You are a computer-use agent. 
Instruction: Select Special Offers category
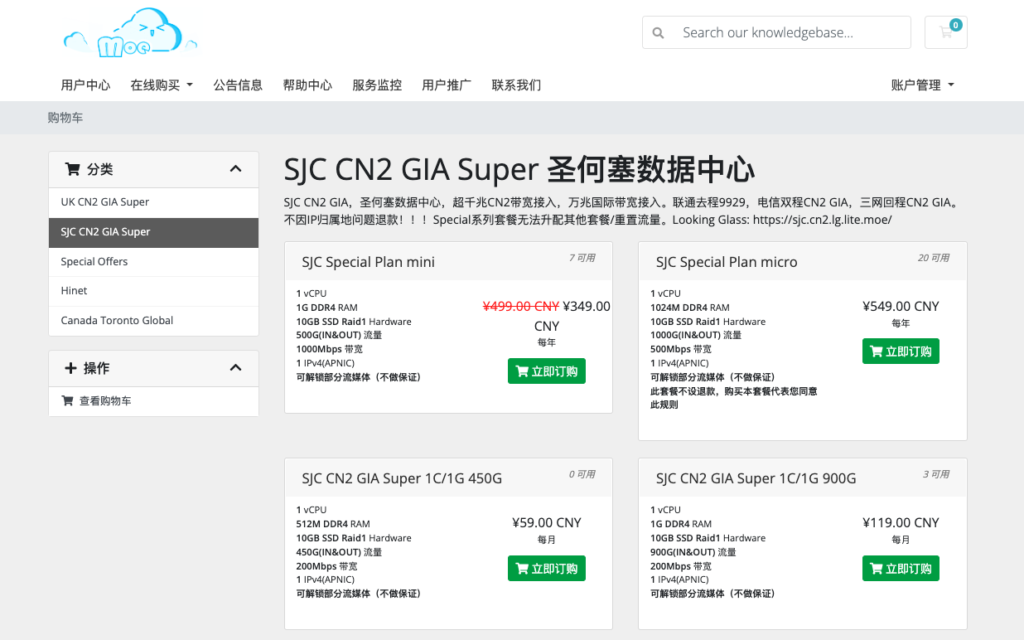tap(153, 262)
